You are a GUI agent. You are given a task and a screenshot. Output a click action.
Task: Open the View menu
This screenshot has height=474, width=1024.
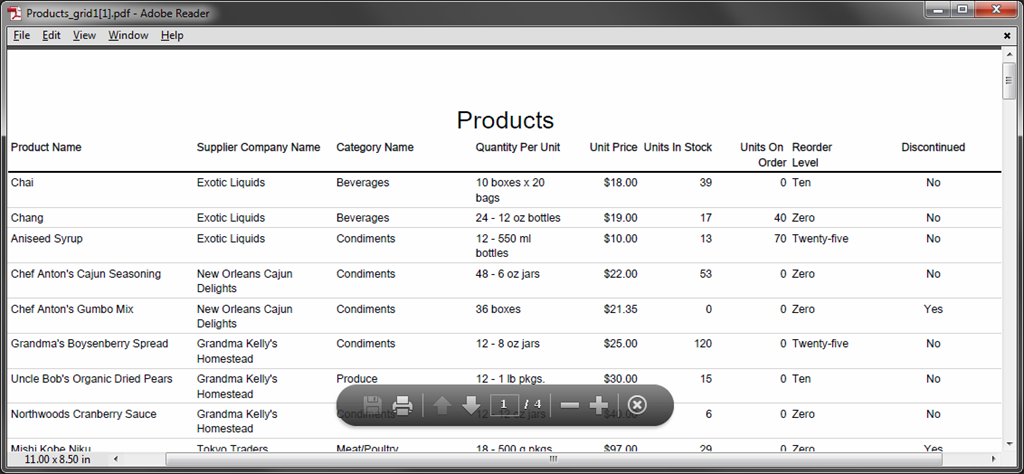(84, 35)
